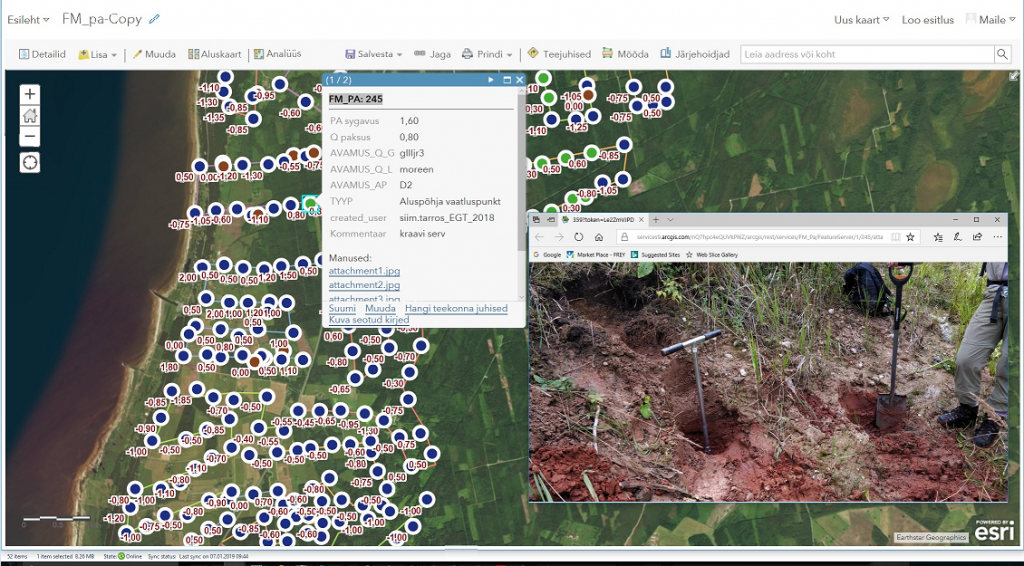Screen dimensions: 1024x566
Task: Click the excavation photo in browser
Action: (x=768, y=382)
